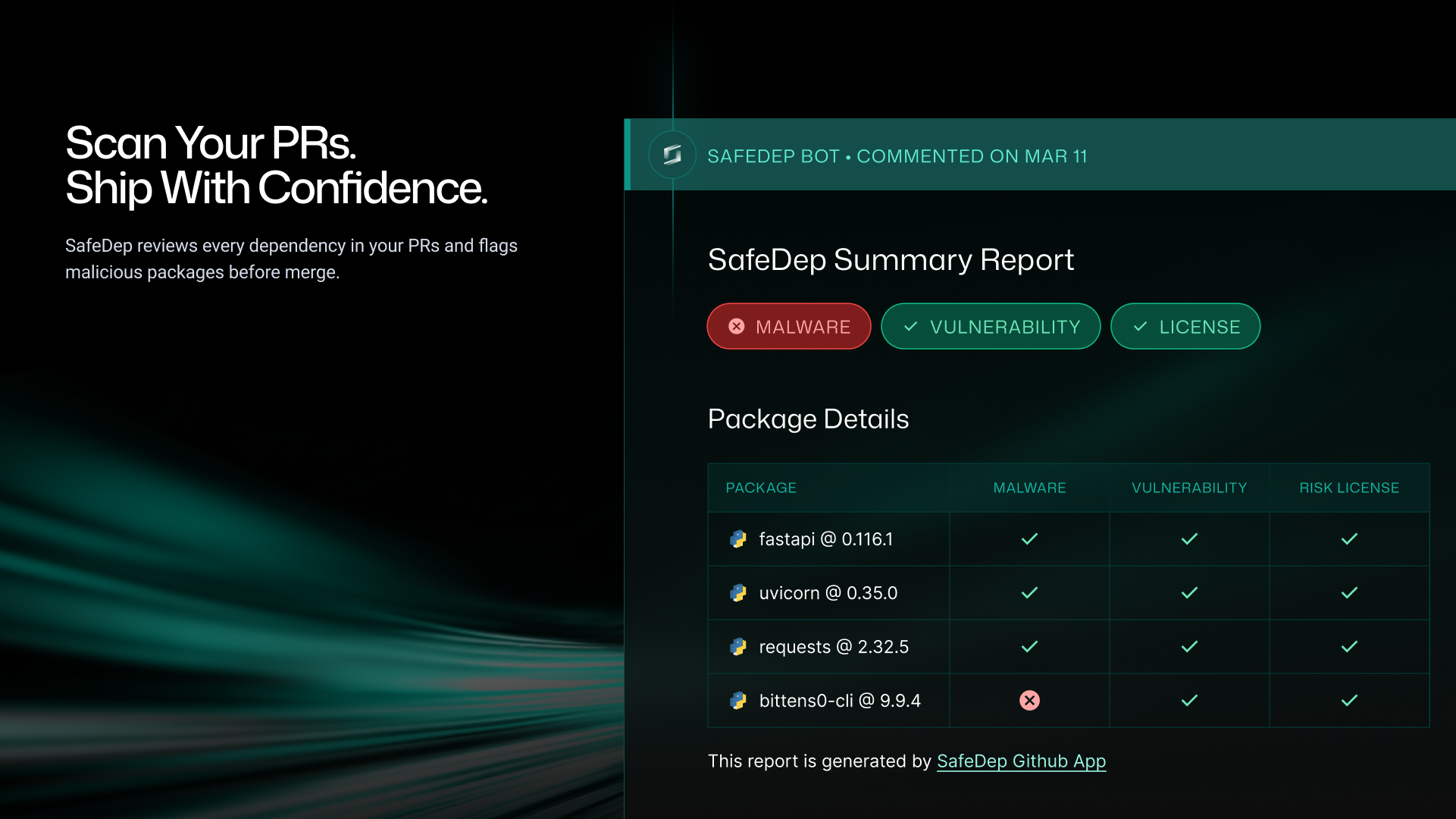
Task: Click the red X icon in MALWARE badge
Action: click(736, 326)
